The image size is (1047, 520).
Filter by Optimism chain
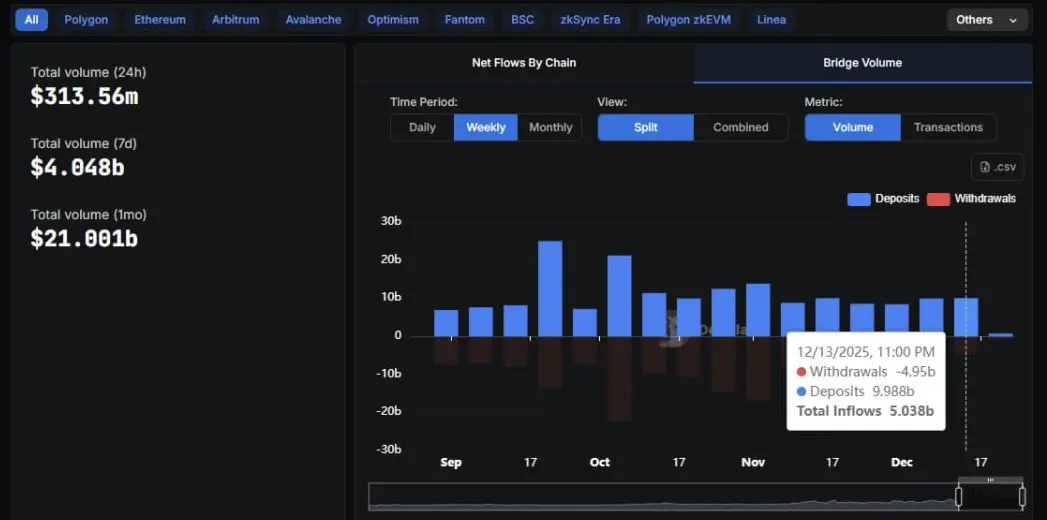point(393,19)
